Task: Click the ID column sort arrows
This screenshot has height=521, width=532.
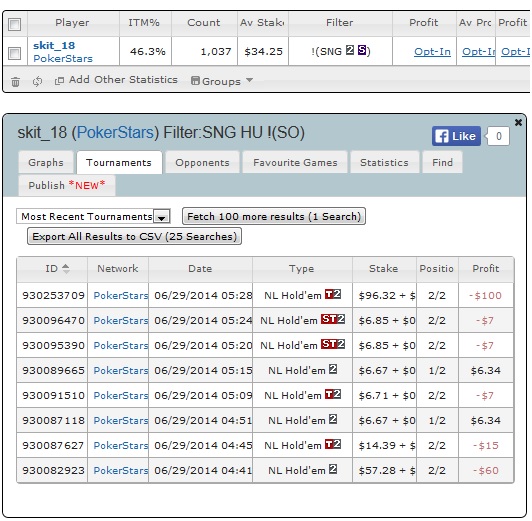Action: pyautogui.click(x=66, y=269)
